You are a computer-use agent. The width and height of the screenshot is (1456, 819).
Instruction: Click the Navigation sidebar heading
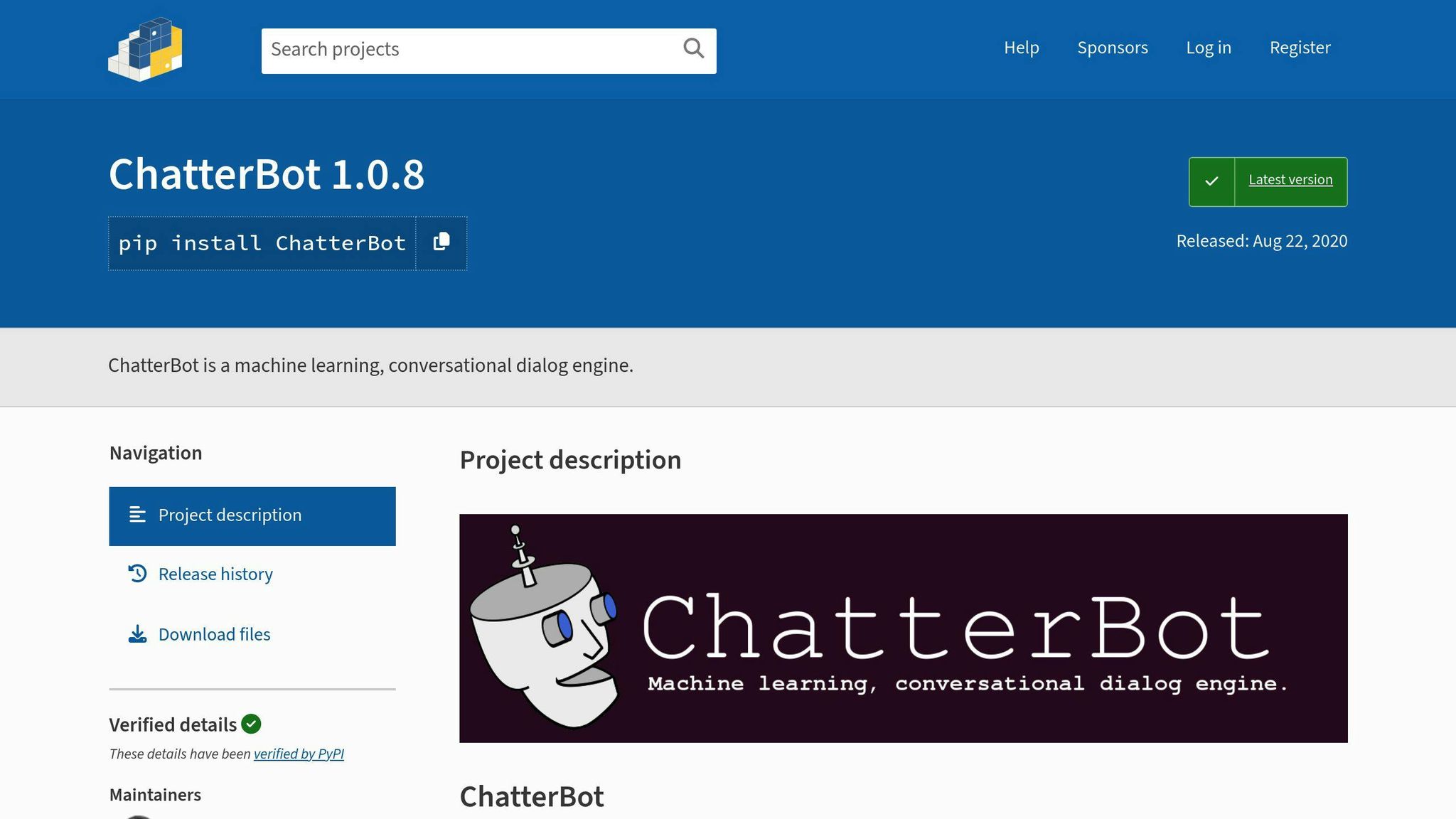(x=156, y=453)
